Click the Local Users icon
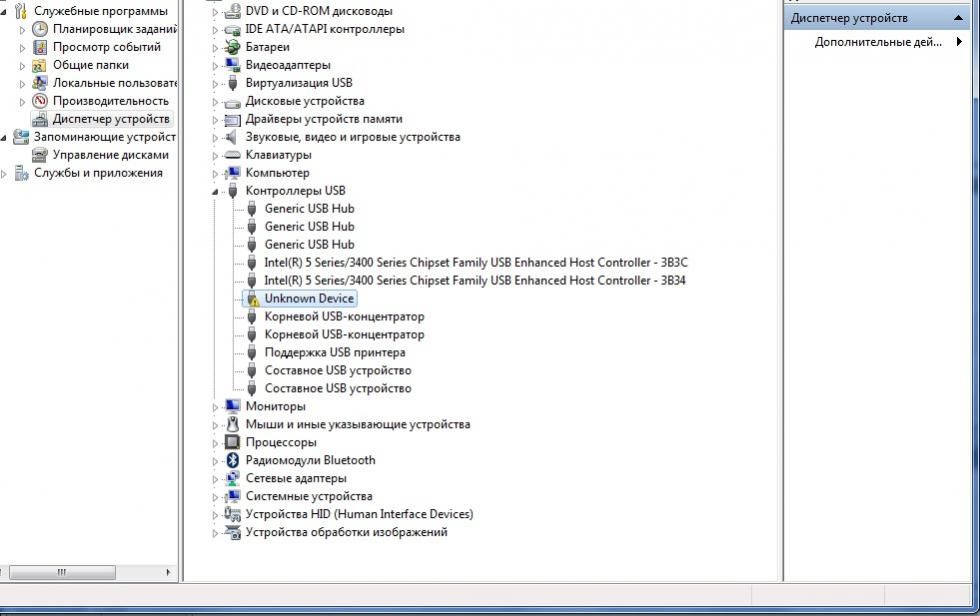The width and height of the screenshot is (980, 616). tap(40, 82)
